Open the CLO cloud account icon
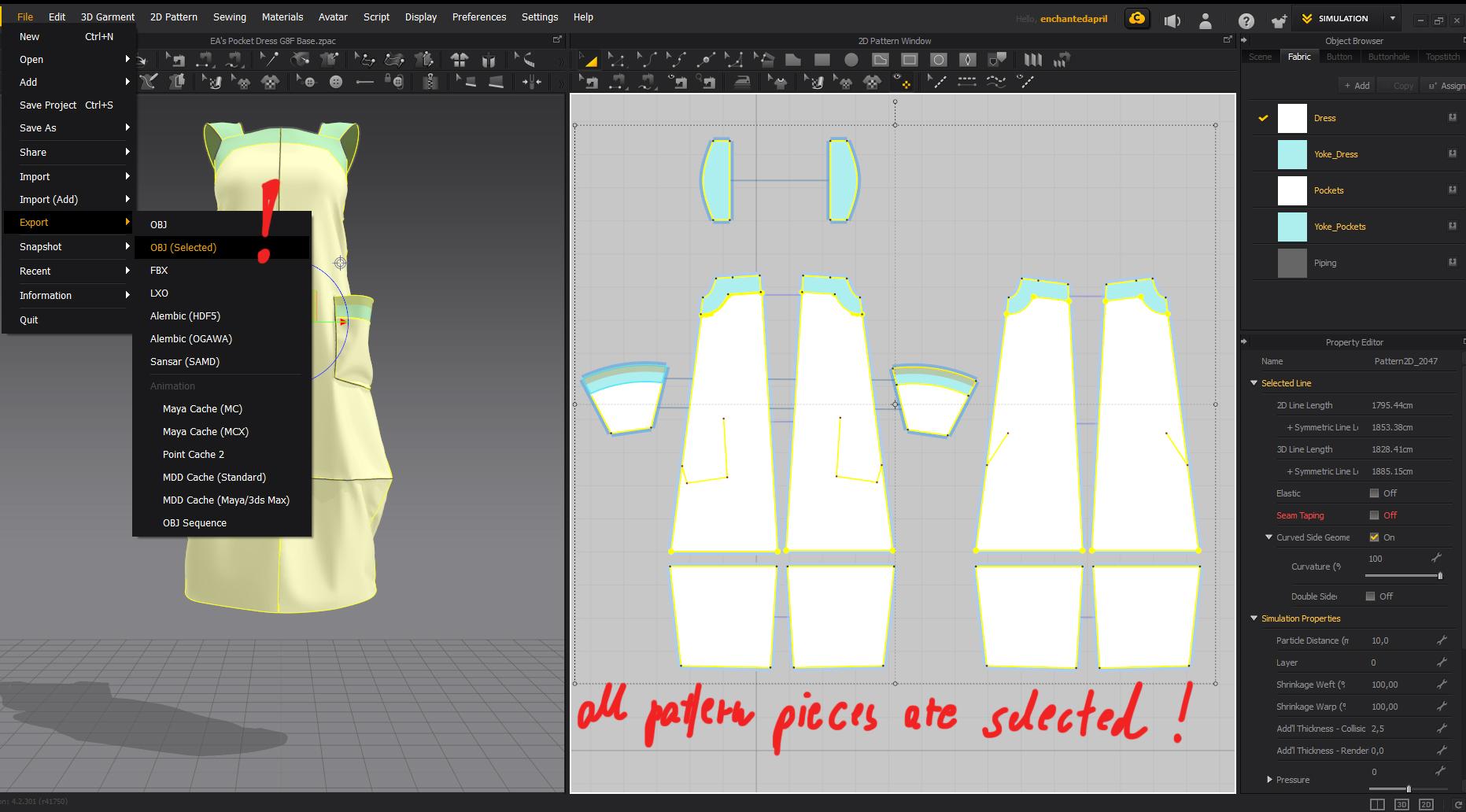This screenshot has height=812, width=1466. click(1137, 19)
